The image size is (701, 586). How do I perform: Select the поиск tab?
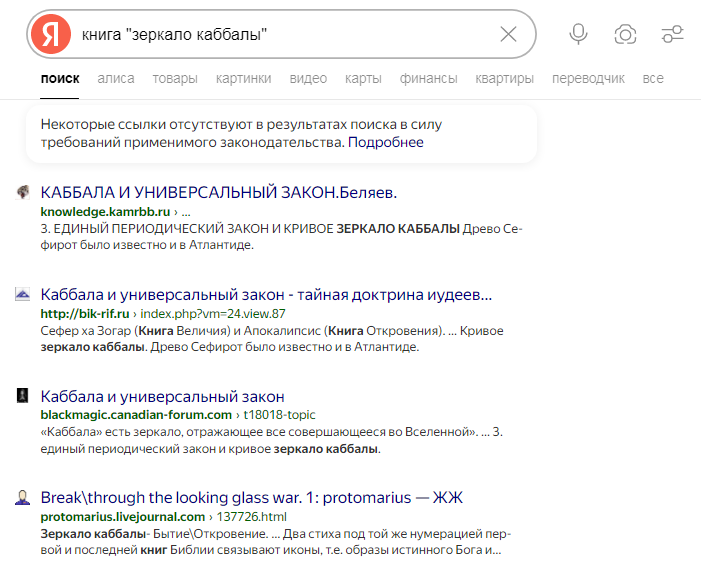pos(60,79)
